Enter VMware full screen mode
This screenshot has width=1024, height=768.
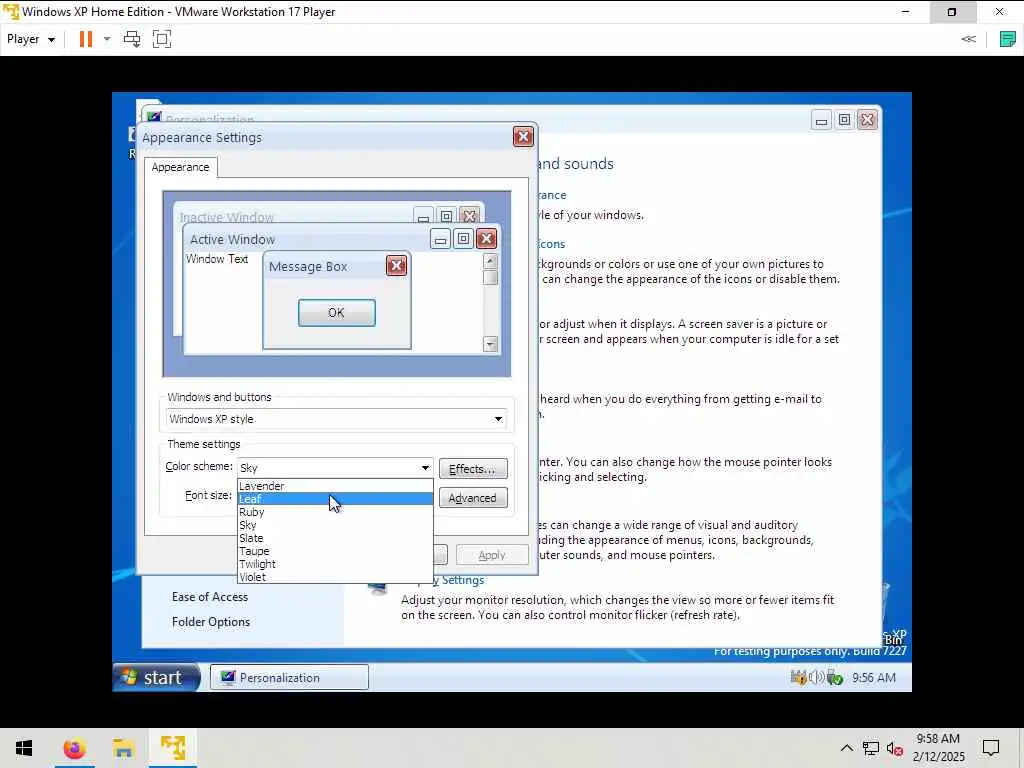point(161,39)
